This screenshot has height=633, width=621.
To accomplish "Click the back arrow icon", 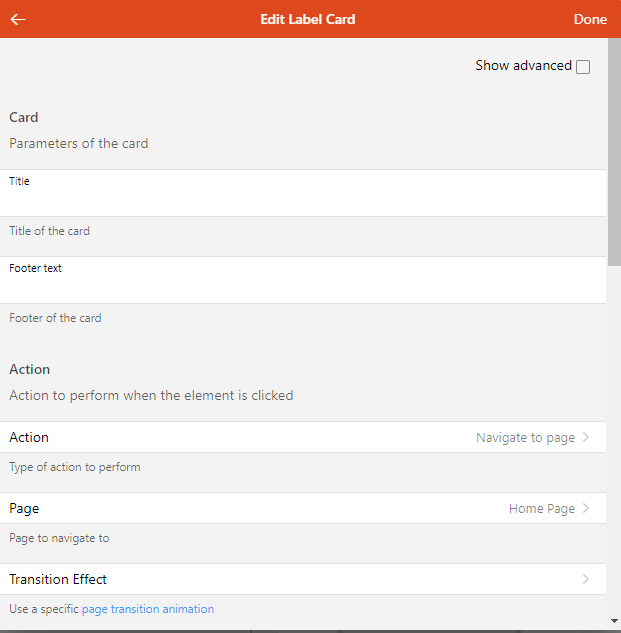I will [x=18, y=19].
